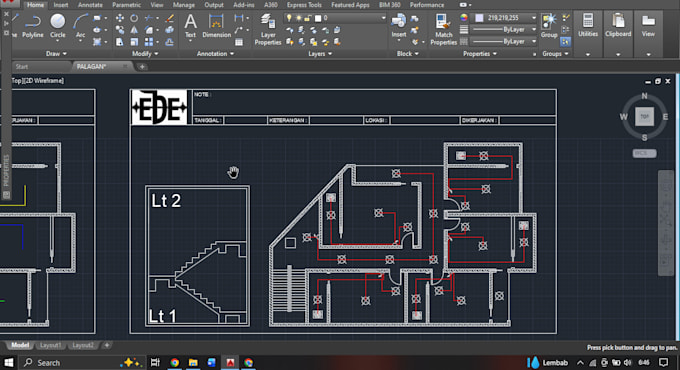The width and height of the screenshot is (680, 370).
Task: Click the Match Properties tool
Action: click(443, 29)
